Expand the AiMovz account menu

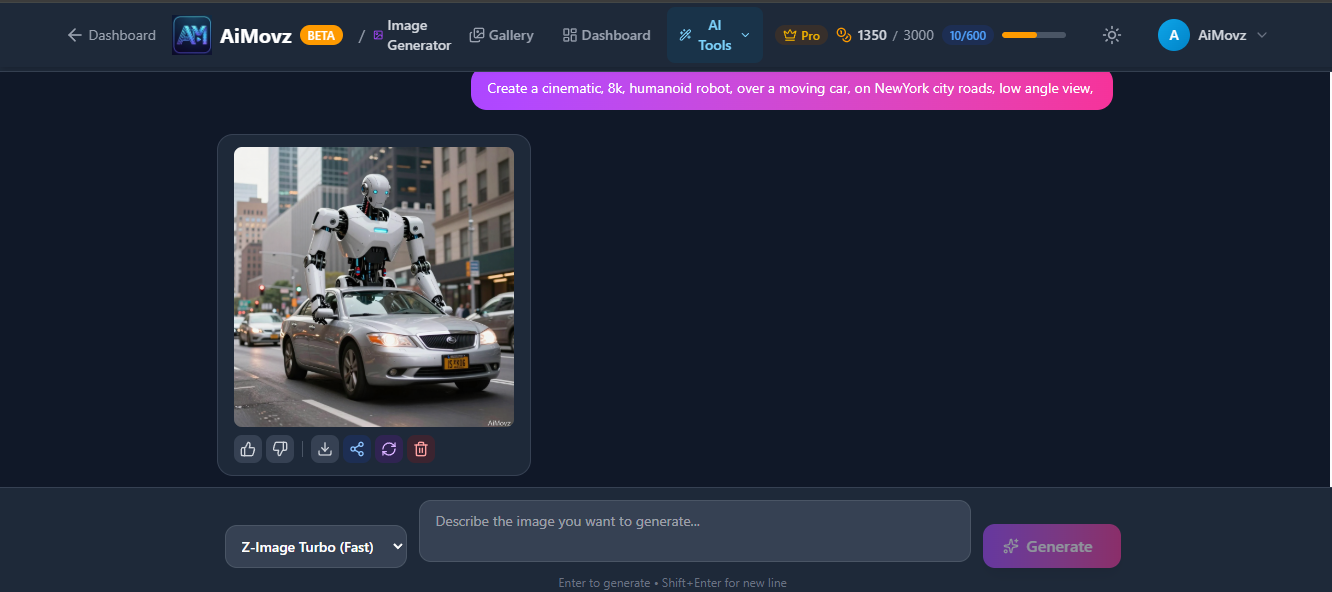(1213, 34)
